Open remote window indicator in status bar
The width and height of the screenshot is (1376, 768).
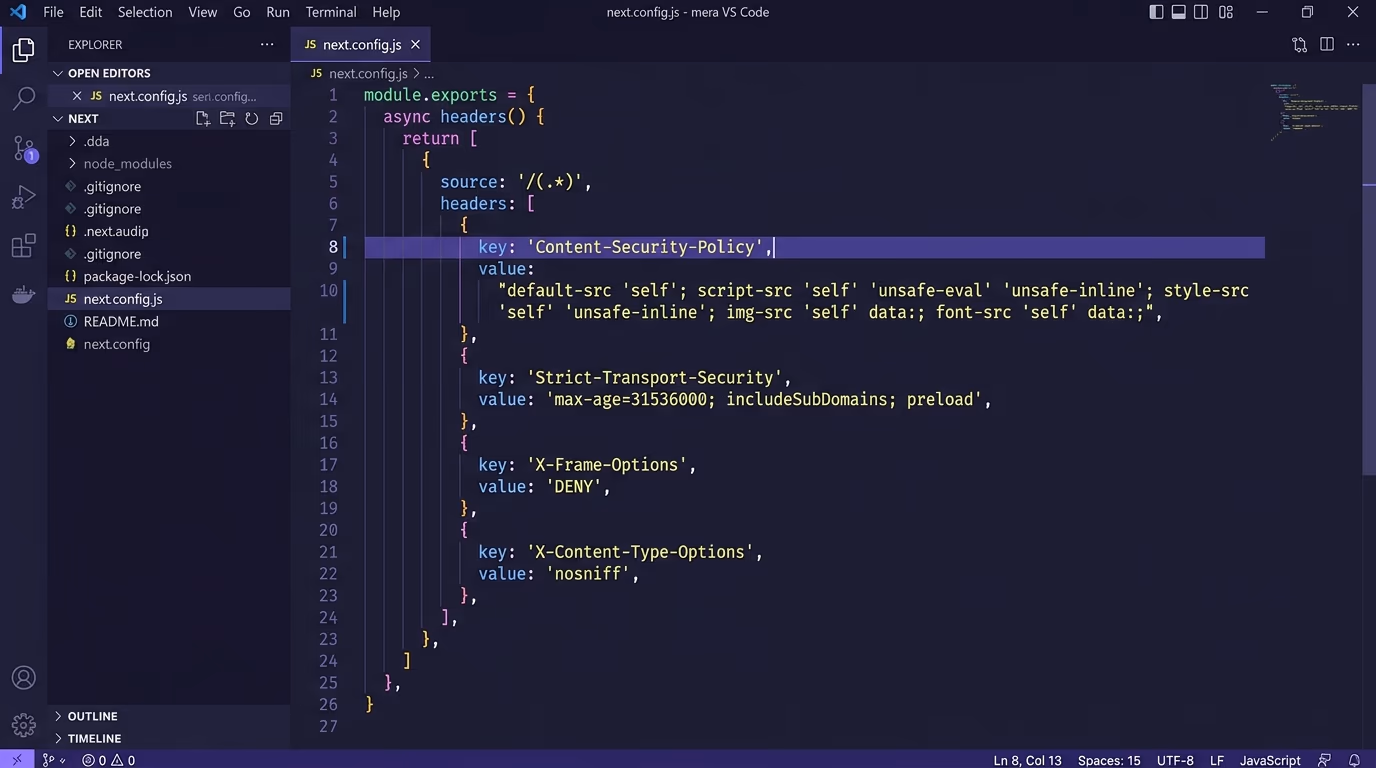point(17,760)
